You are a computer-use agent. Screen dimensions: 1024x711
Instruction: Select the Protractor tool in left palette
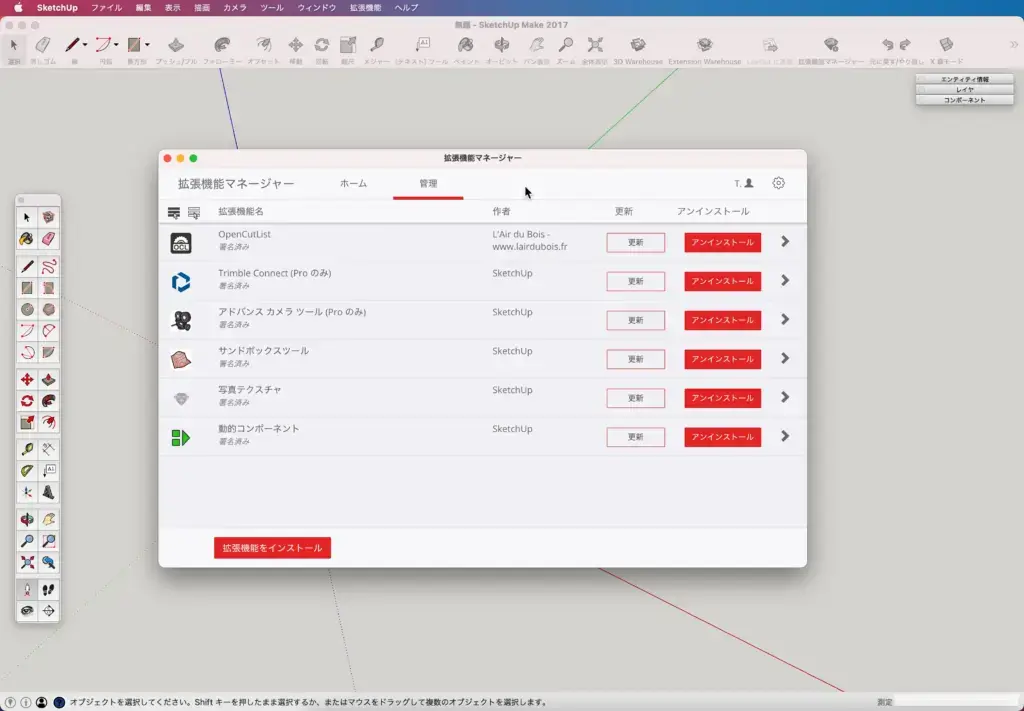click(27, 471)
